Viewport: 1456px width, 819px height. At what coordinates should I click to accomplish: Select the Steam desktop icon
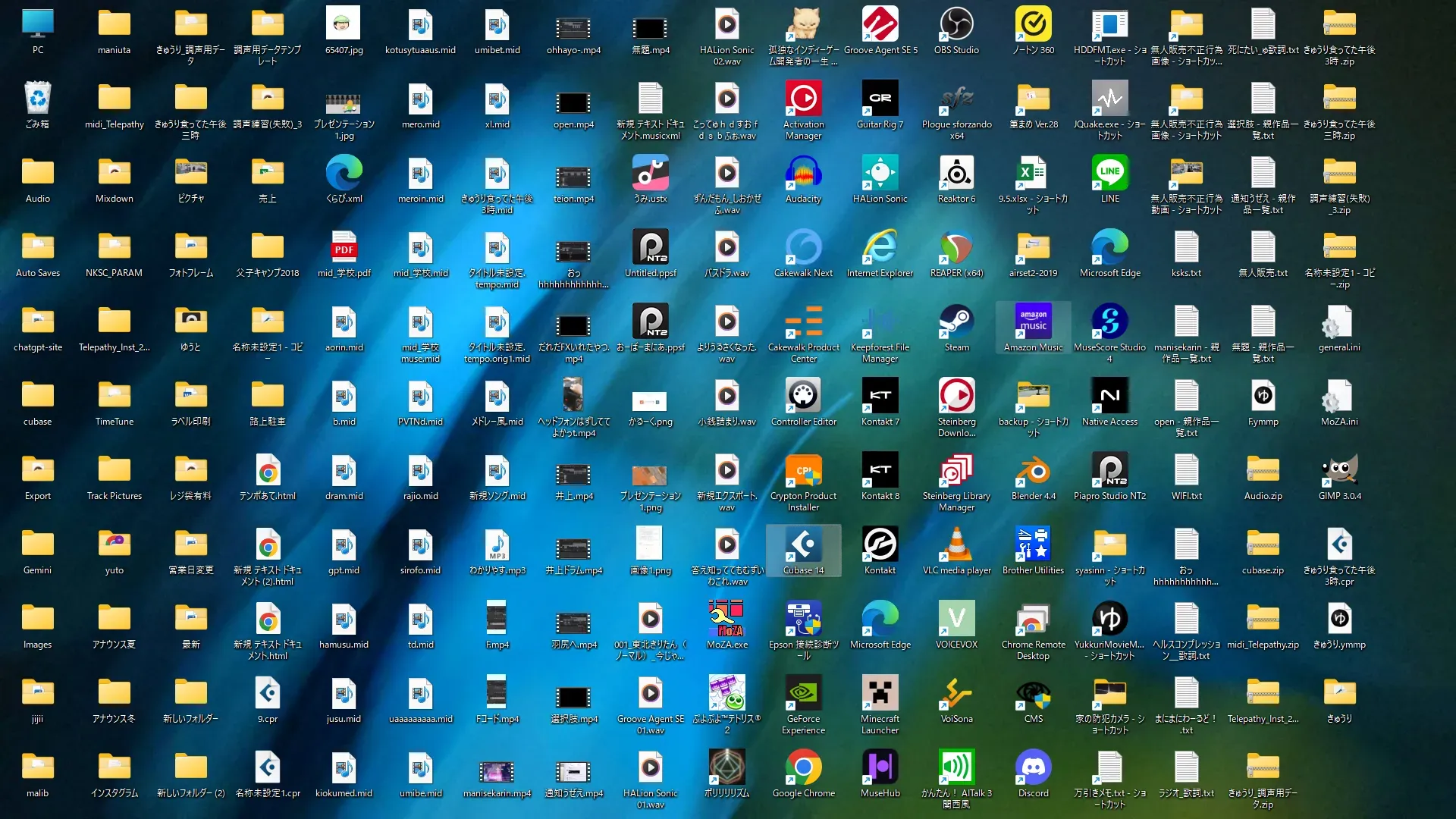click(956, 322)
